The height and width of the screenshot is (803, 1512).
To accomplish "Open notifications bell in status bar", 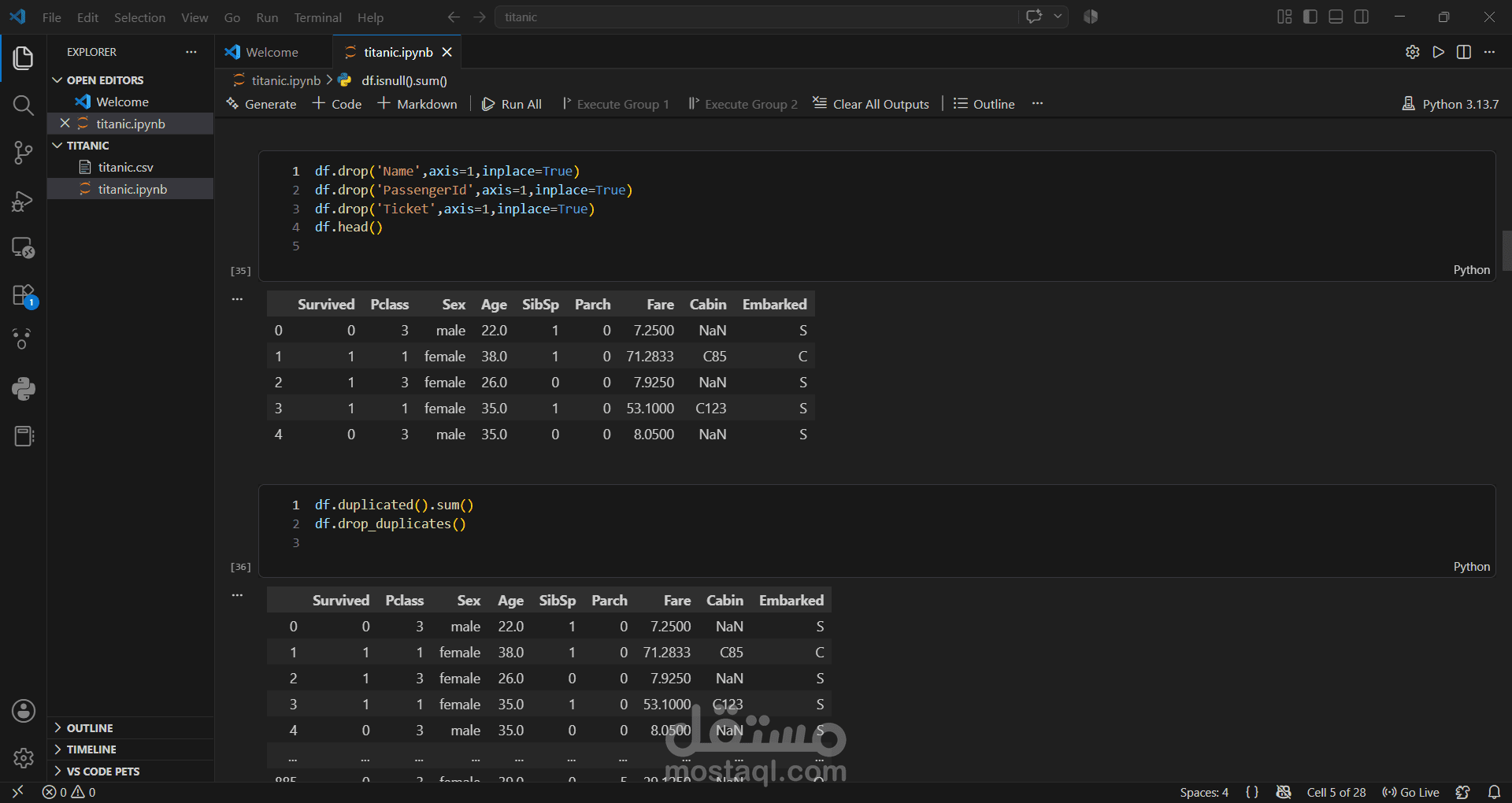I will (x=1494, y=792).
